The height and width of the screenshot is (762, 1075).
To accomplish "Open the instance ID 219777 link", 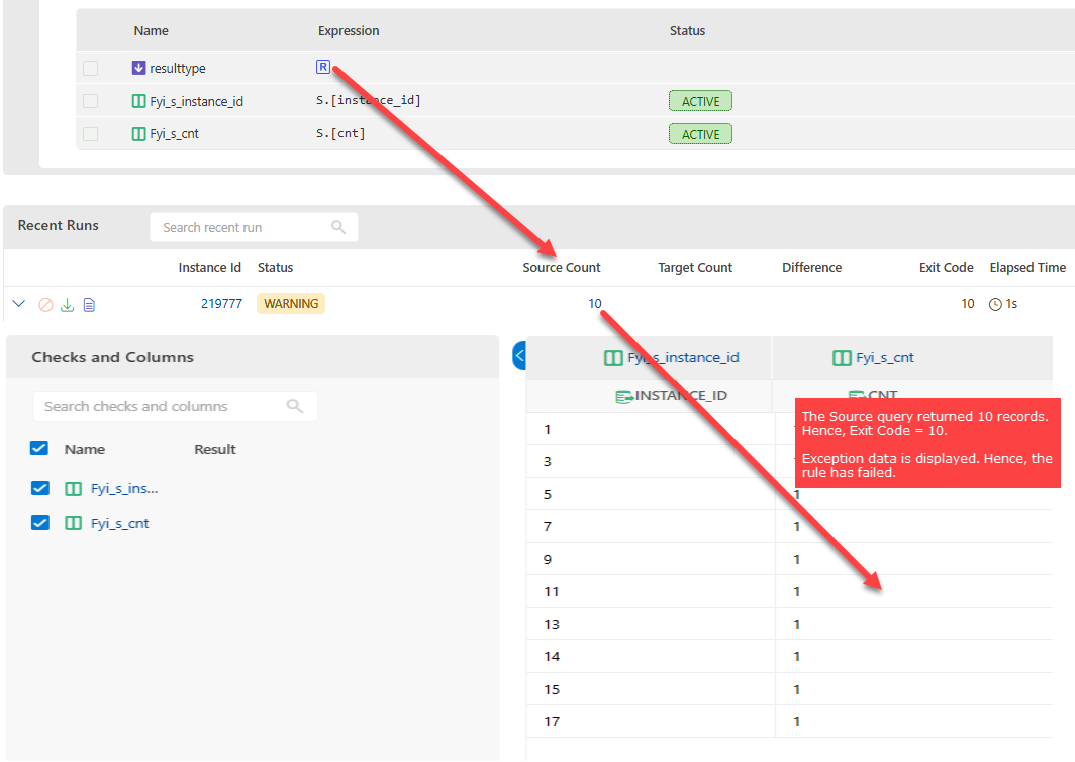I will (221, 304).
